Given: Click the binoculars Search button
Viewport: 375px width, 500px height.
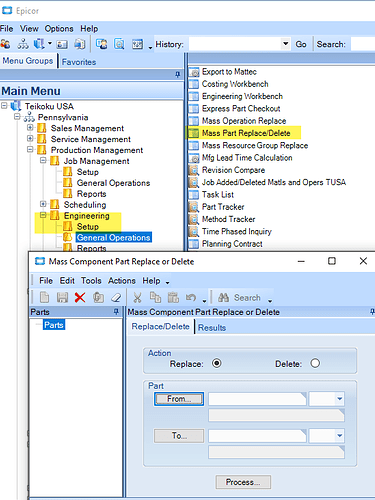Looking at the screenshot, I should coord(239,297).
